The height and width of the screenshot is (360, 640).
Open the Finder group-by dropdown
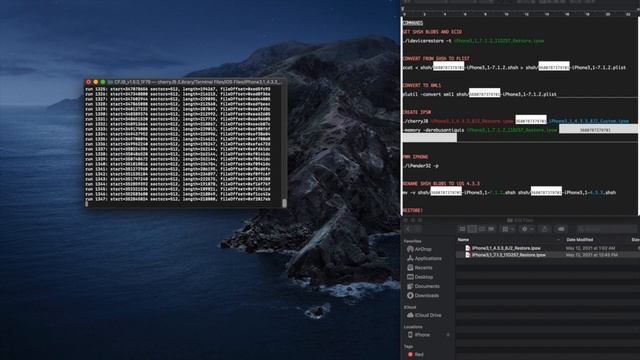[x=508, y=229]
